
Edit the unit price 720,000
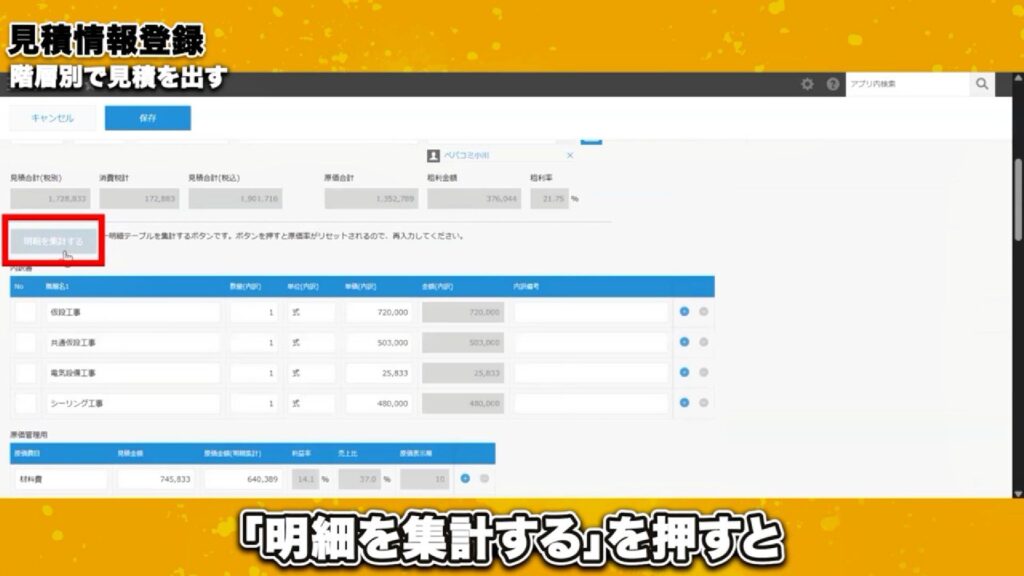(x=379, y=312)
